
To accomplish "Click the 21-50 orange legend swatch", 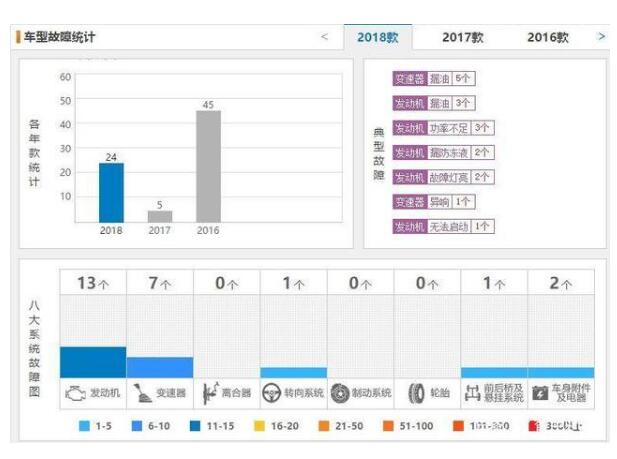I will click(324, 426).
